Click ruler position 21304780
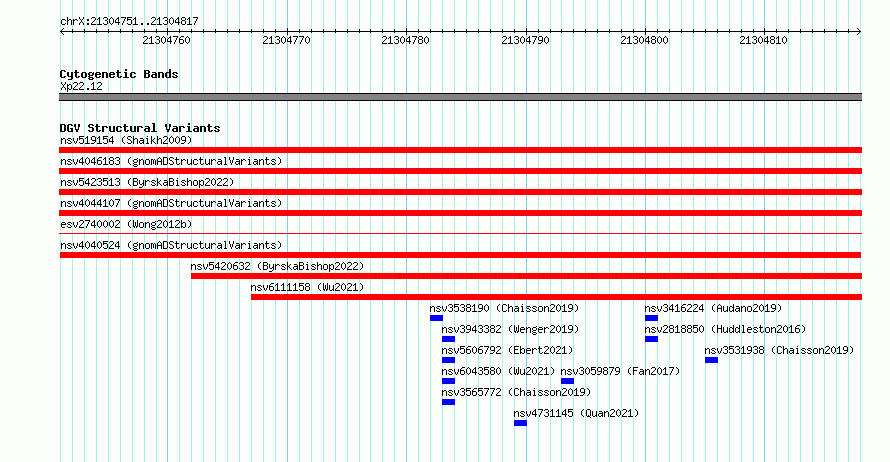This screenshot has height=462, width=890. (405, 40)
